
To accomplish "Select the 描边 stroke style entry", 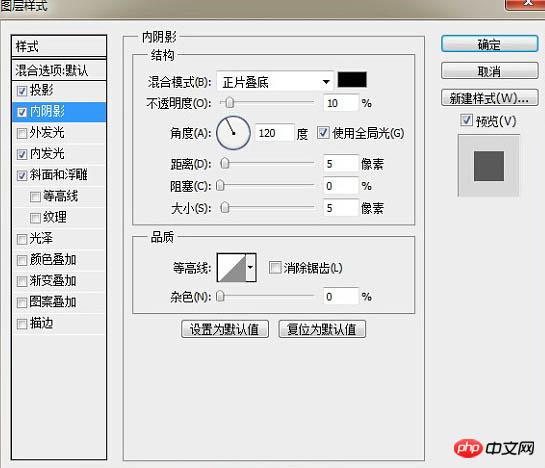I will coord(58,323).
